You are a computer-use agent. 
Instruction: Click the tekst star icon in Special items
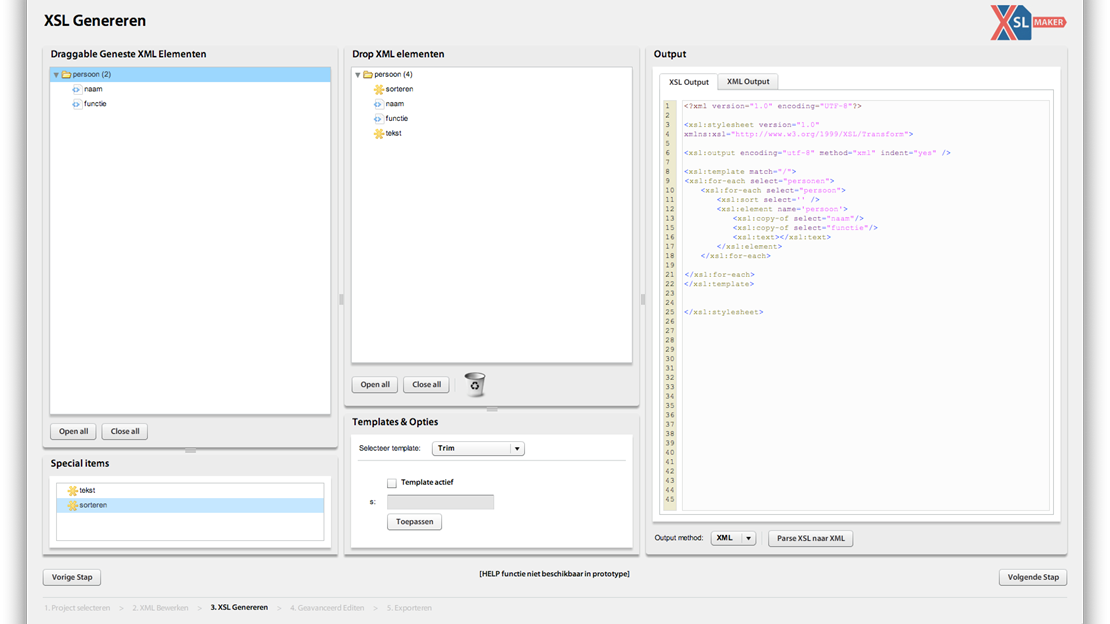72,491
